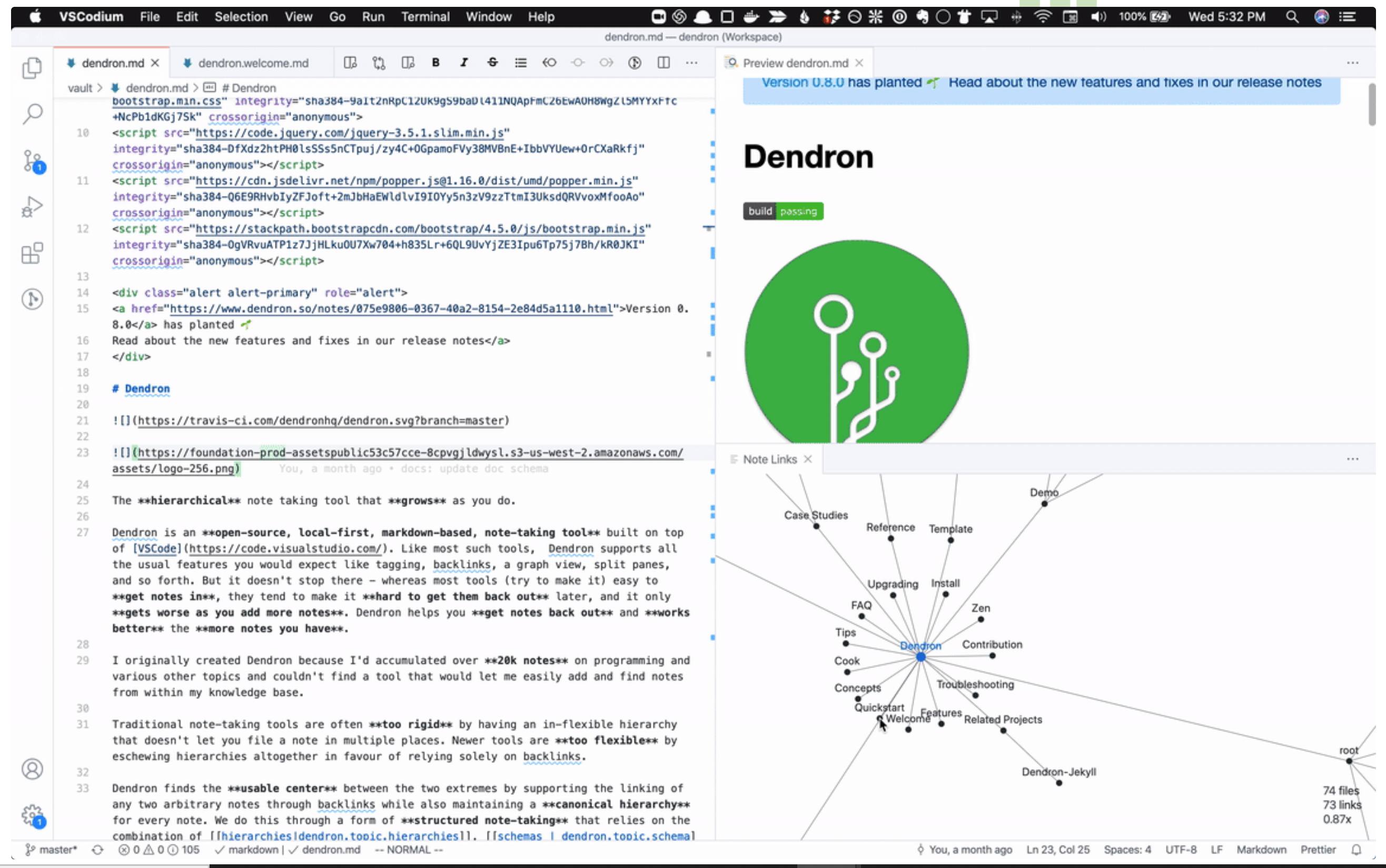Screen dimensions: 1386x868
Task: Open the Accounts menu icon
Action: click(32, 769)
